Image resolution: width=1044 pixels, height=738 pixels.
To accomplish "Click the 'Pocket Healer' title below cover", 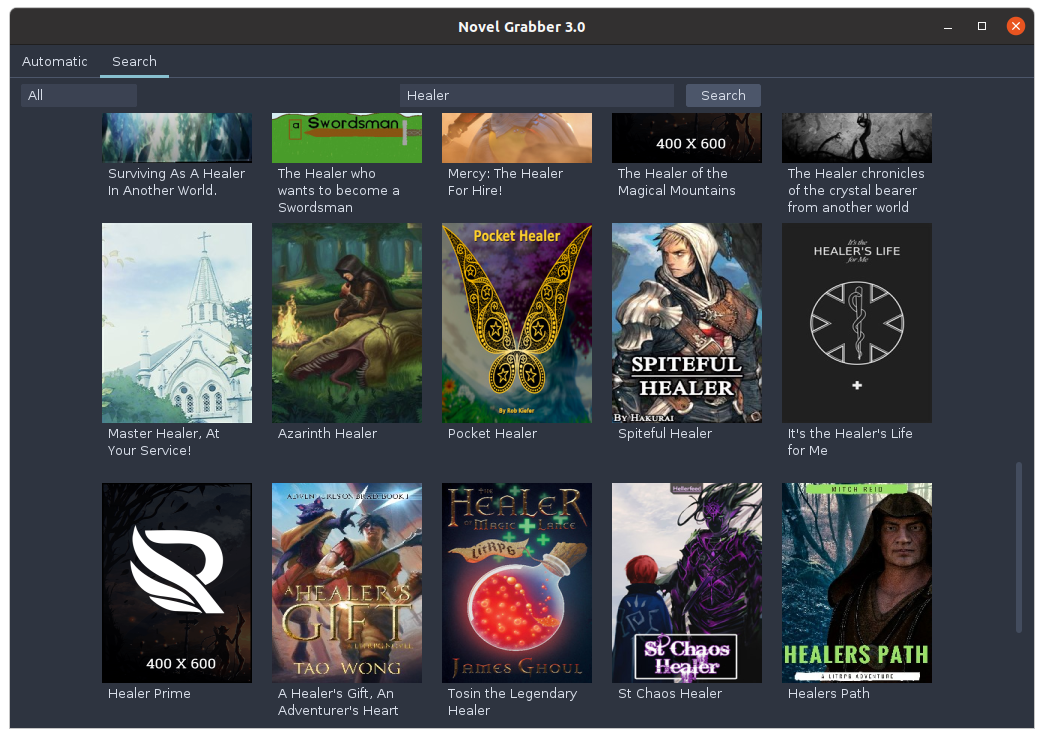I will 492,434.
